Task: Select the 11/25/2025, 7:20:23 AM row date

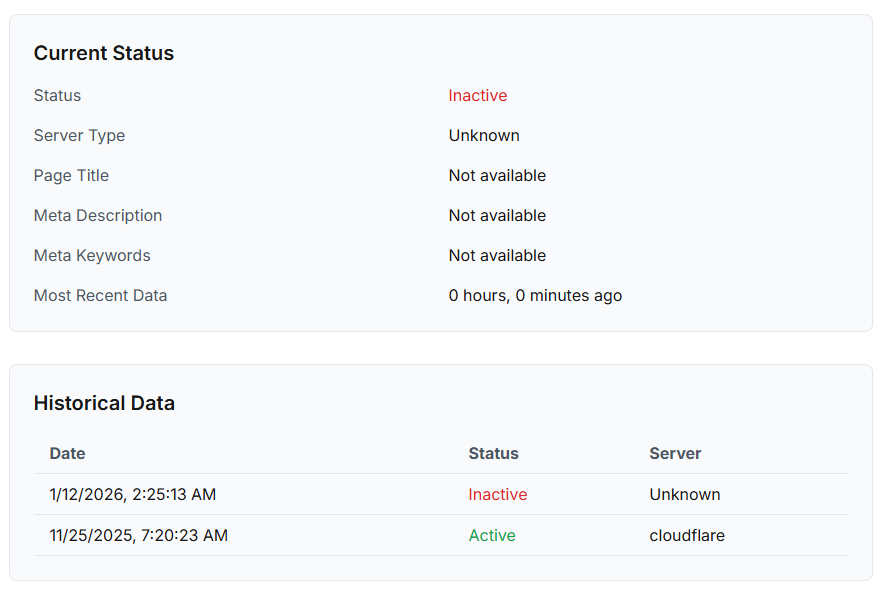Action: click(x=138, y=536)
